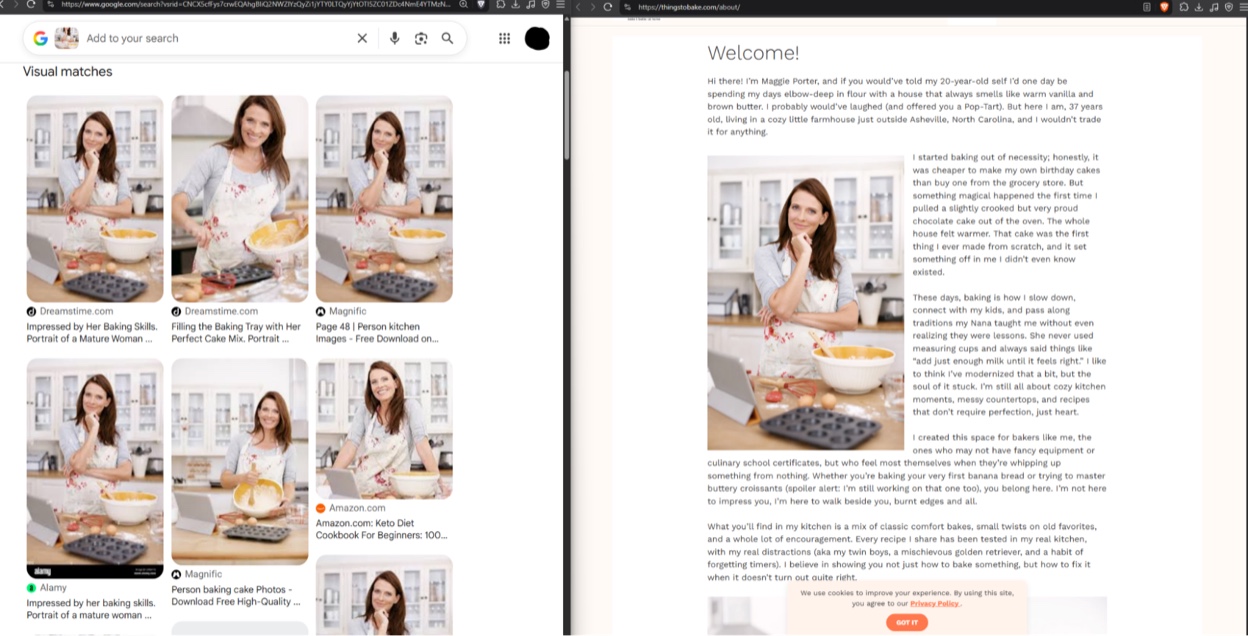Open hamburger menu in Google window

(x=560, y=5)
